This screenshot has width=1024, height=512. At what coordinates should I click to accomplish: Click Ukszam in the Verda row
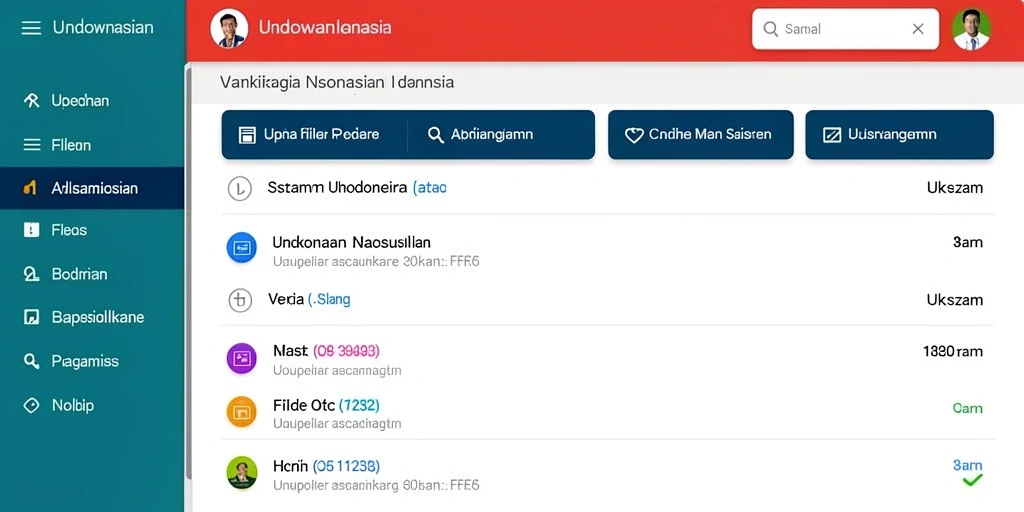(x=955, y=300)
